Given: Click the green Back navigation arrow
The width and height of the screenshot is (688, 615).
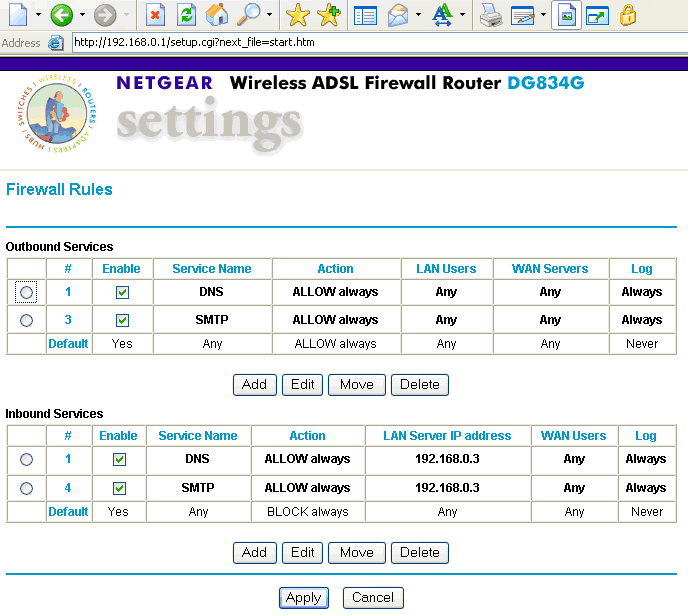Looking at the screenshot, I should click(x=61, y=15).
